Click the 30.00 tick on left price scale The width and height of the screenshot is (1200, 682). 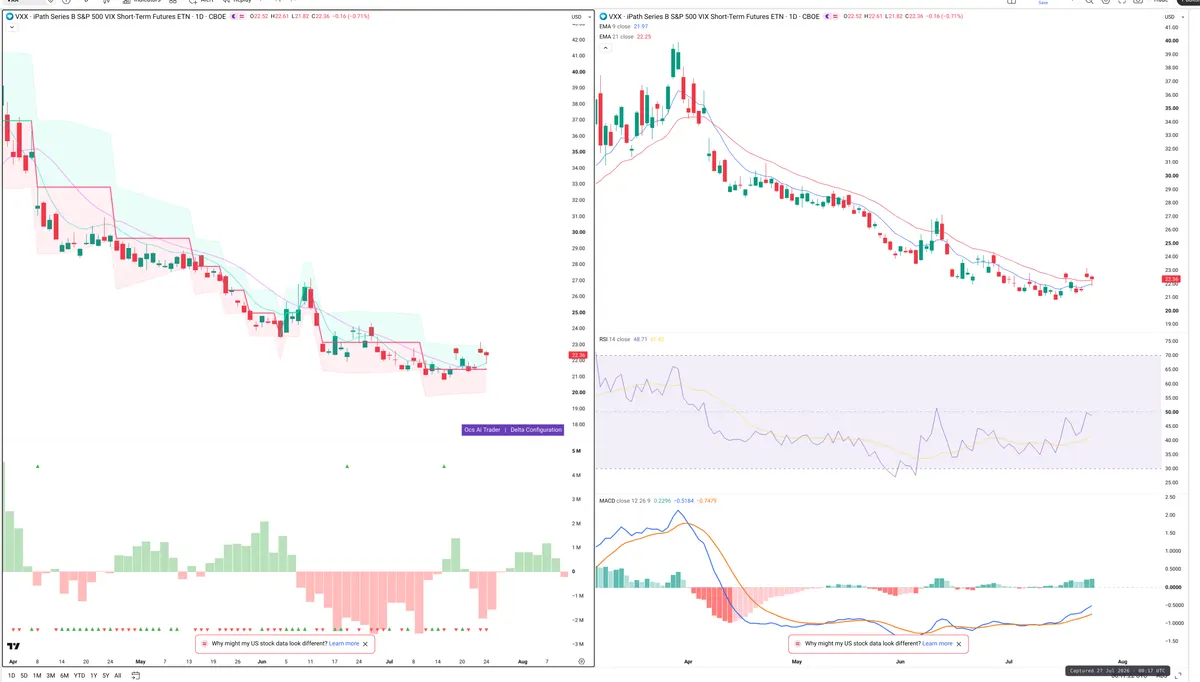point(578,232)
